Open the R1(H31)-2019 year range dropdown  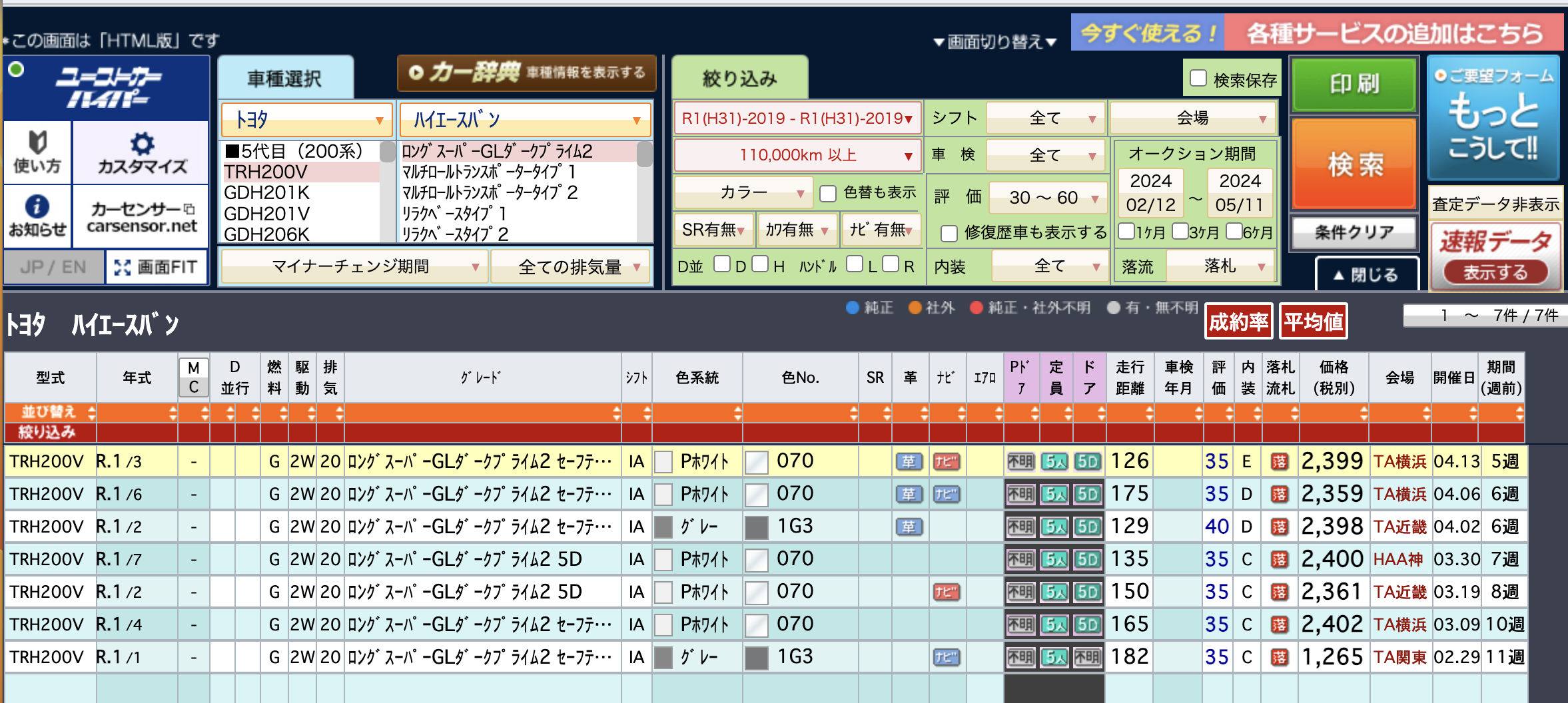point(797,118)
